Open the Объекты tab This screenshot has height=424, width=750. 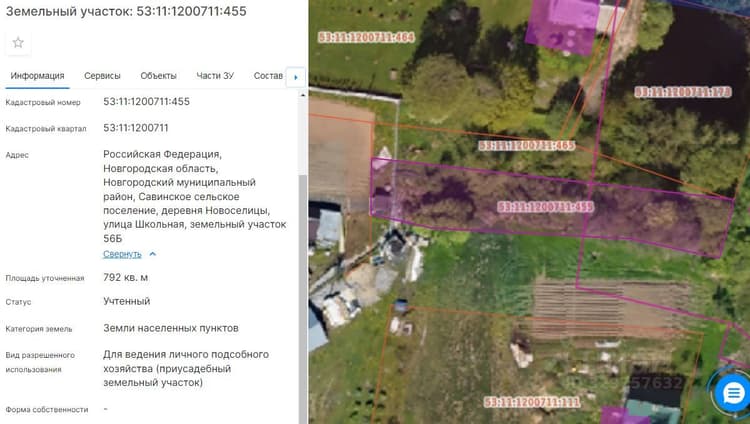[158, 76]
